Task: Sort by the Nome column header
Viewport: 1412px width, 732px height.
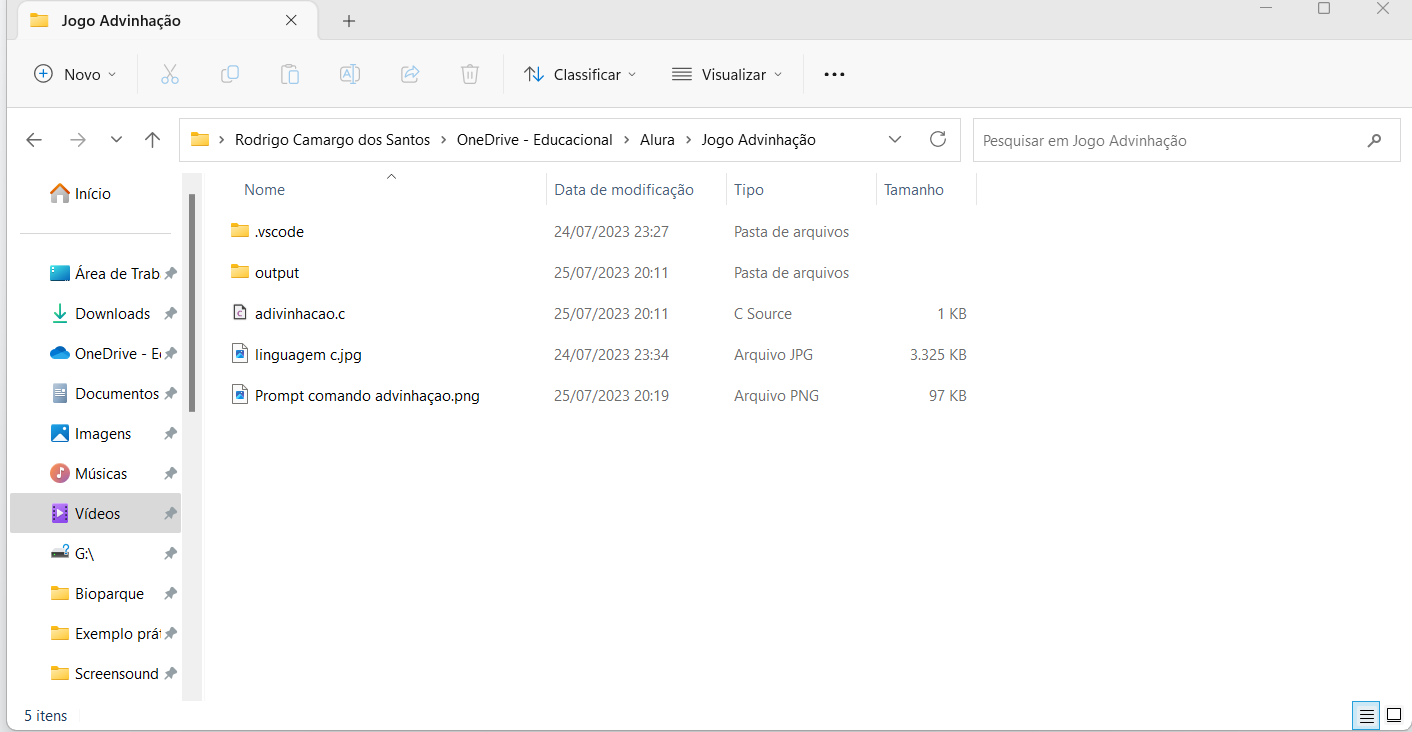Action: pos(264,190)
